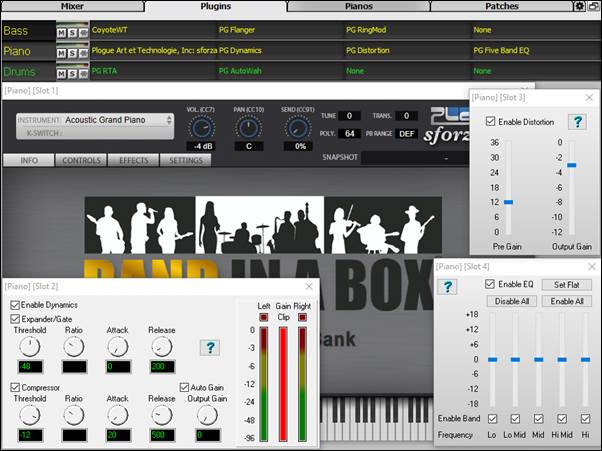Click Compressor Attack knob
Screen dimensions: 602x451
(x=118, y=415)
